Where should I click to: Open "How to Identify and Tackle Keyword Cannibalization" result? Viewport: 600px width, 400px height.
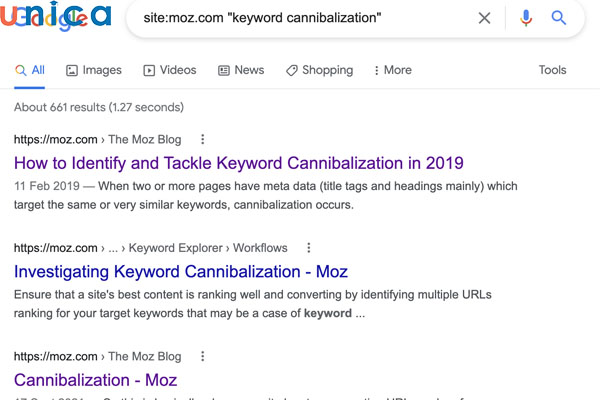point(239,163)
